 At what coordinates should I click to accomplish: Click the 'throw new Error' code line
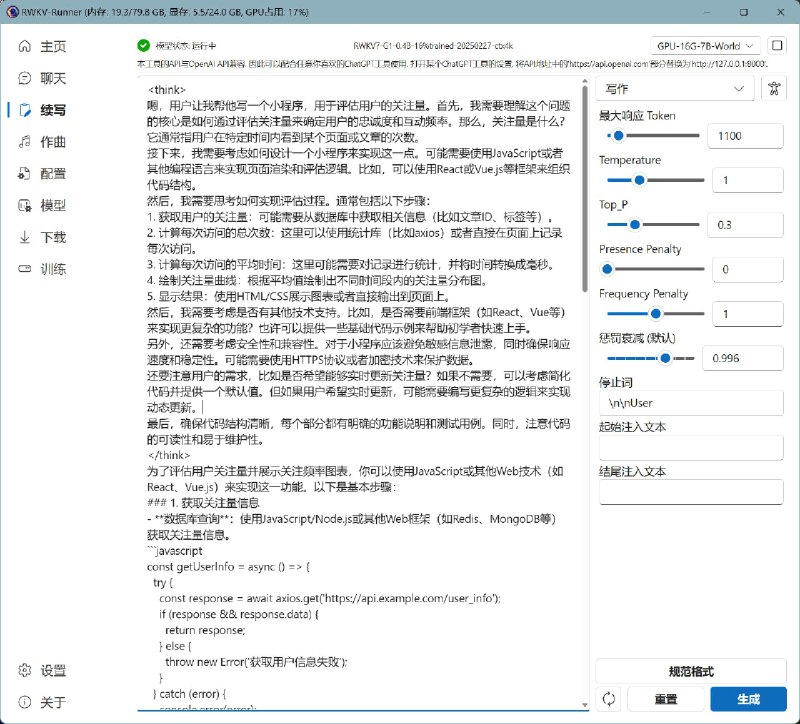[256, 662]
